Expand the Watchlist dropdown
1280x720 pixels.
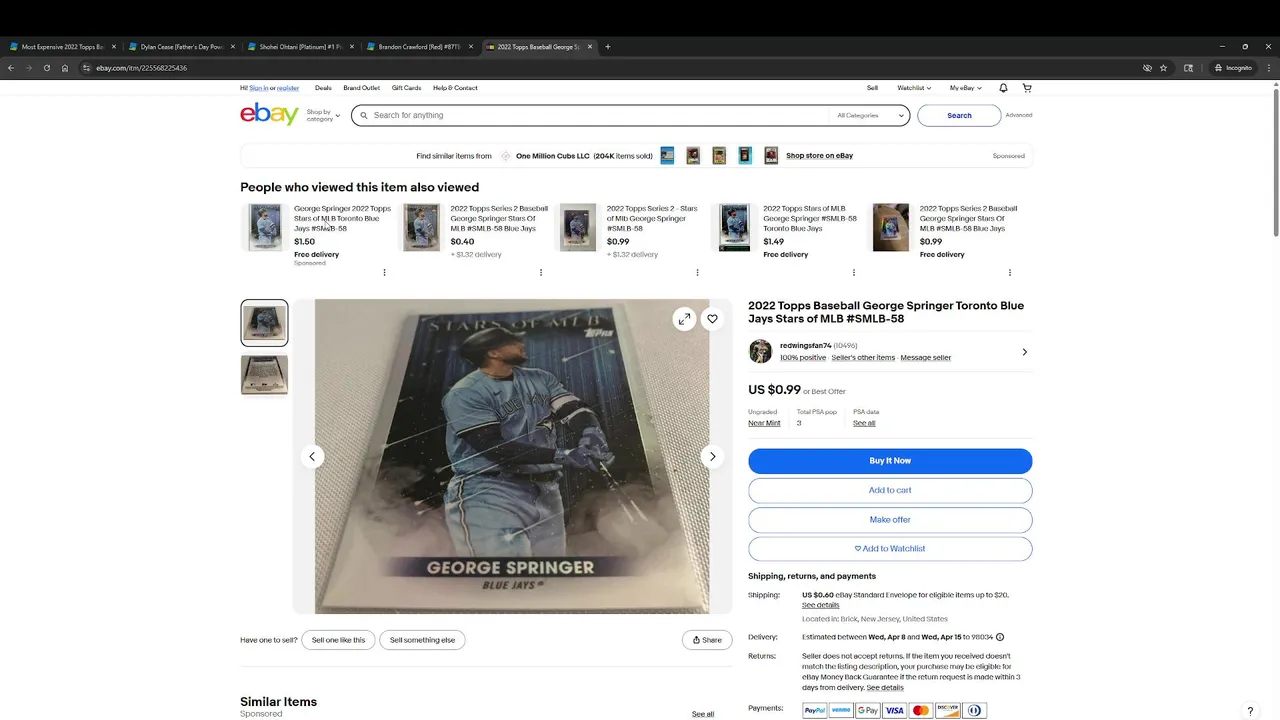(914, 88)
